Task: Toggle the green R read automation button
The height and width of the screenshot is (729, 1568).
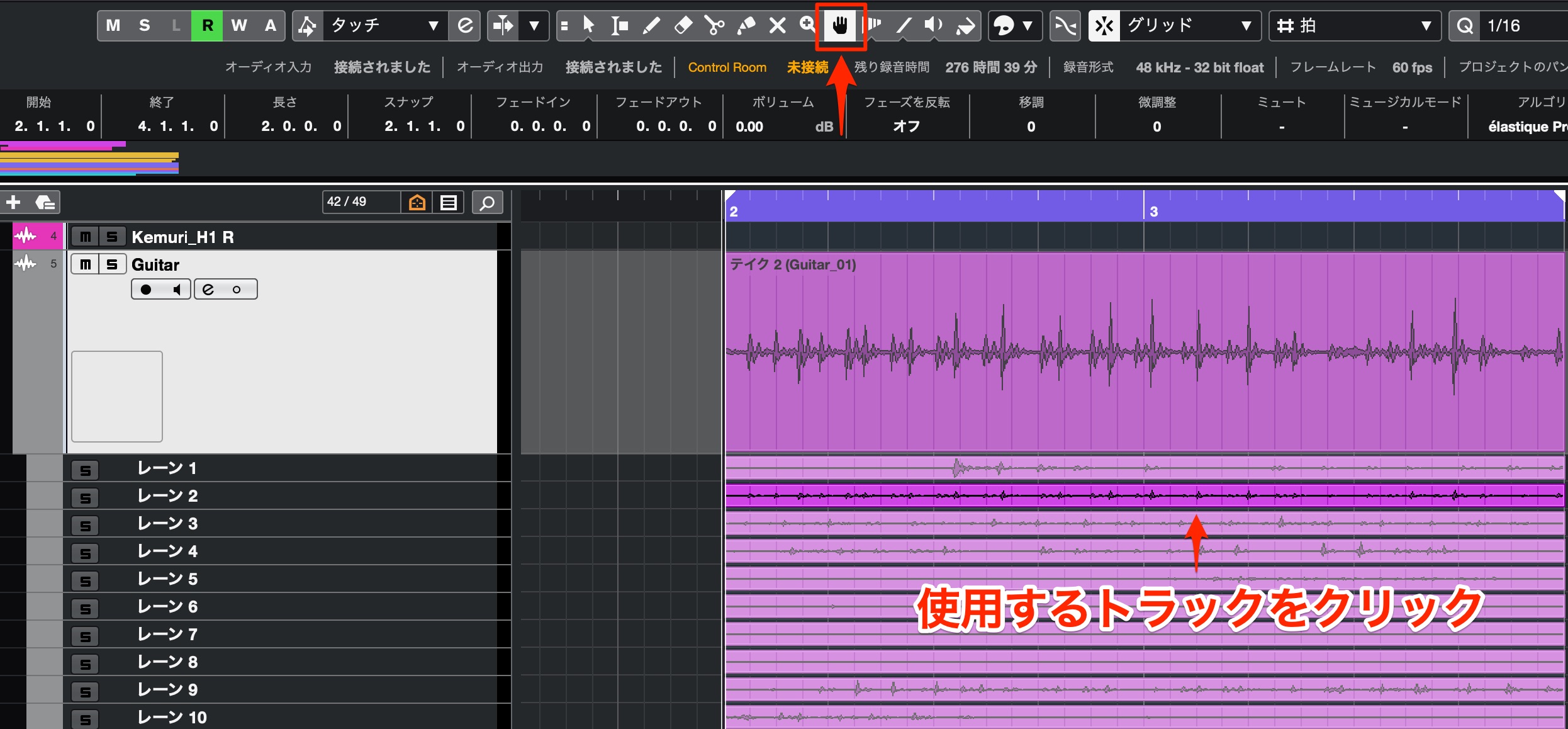Action: [207, 26]
